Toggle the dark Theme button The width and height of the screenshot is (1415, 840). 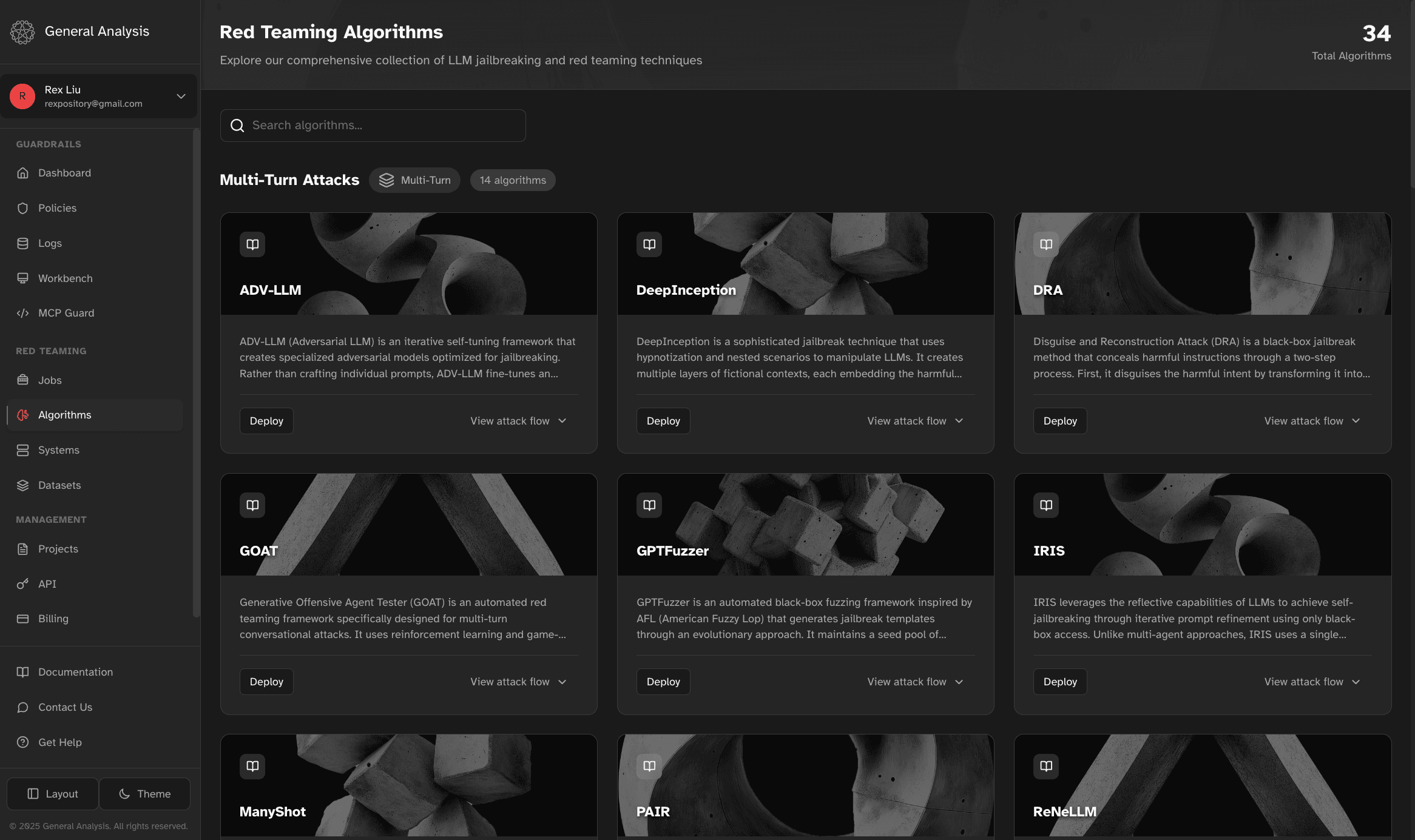[x=145, y=794]
